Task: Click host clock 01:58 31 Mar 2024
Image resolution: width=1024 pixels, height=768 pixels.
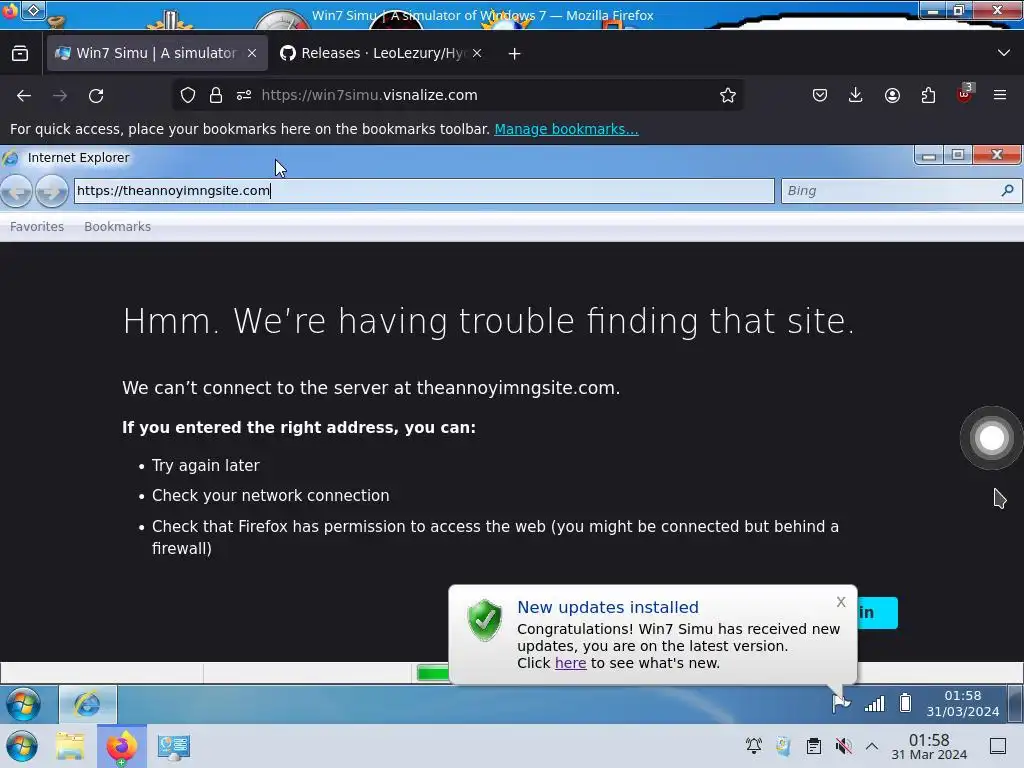Action: [929, 747]
